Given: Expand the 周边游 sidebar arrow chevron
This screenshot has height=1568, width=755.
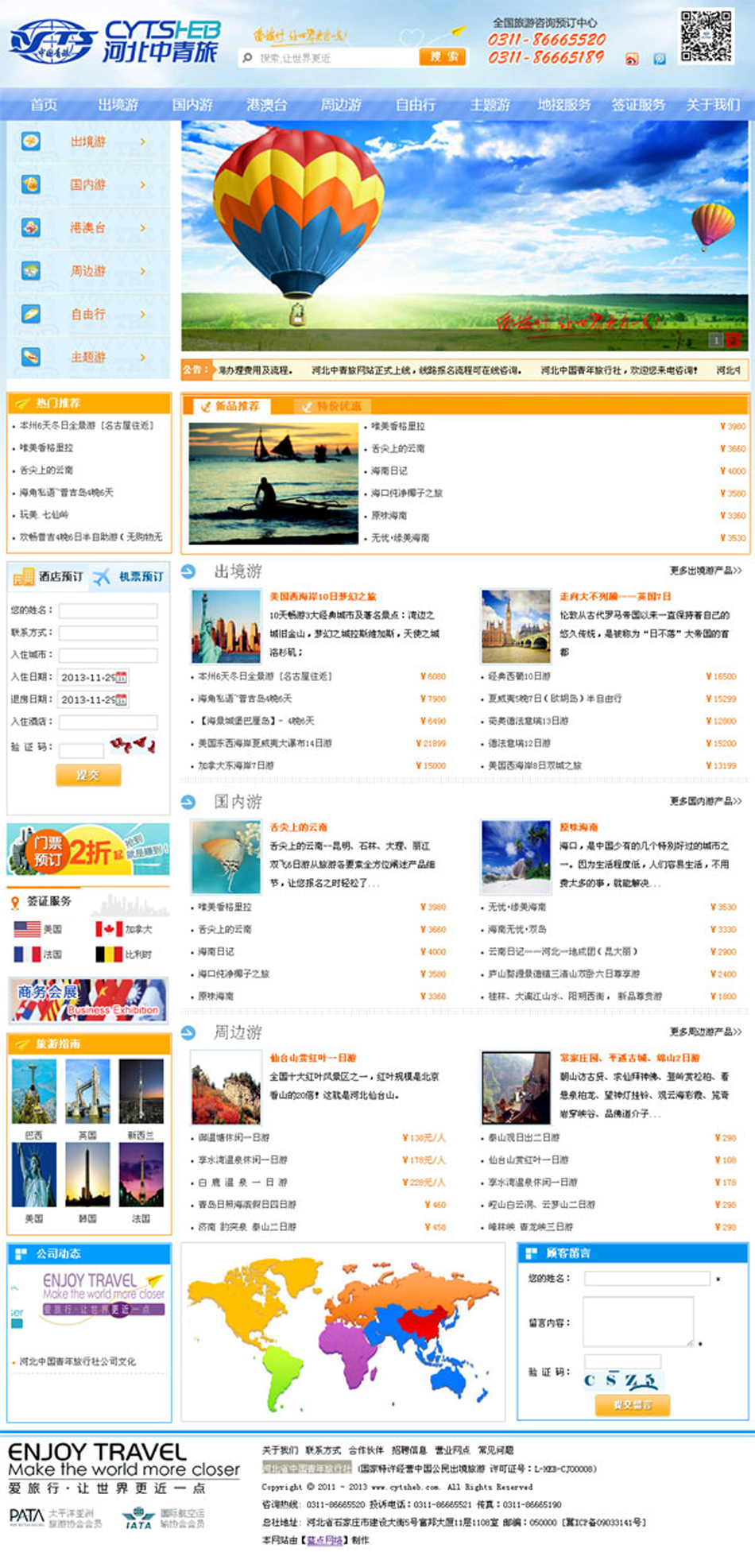Looking at the screenshot, I should point(143,271).
